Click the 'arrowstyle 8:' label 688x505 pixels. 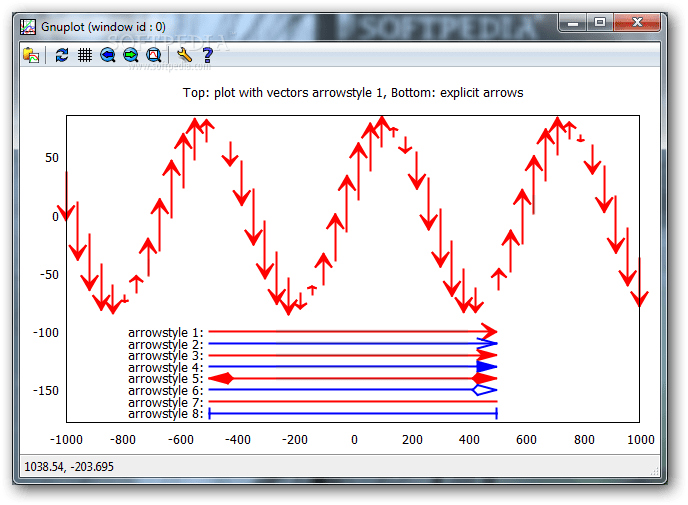tap(166, 414)
